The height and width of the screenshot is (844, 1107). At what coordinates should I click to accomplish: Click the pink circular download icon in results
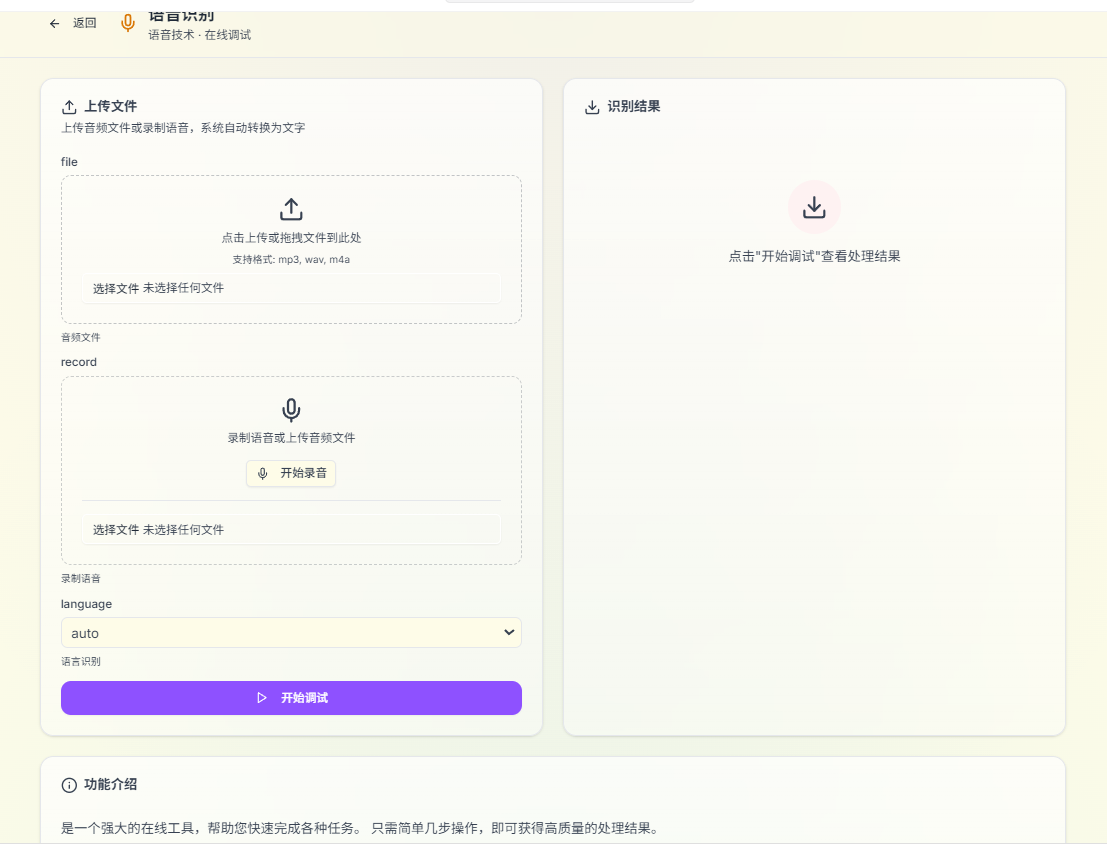[814, 207]
